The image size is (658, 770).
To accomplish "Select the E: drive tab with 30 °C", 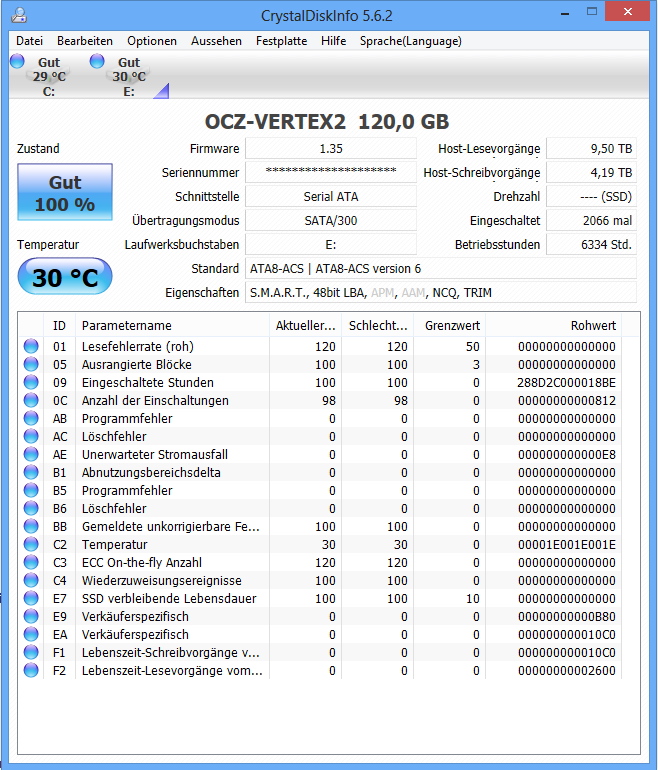I will click(x=130, y=76).
